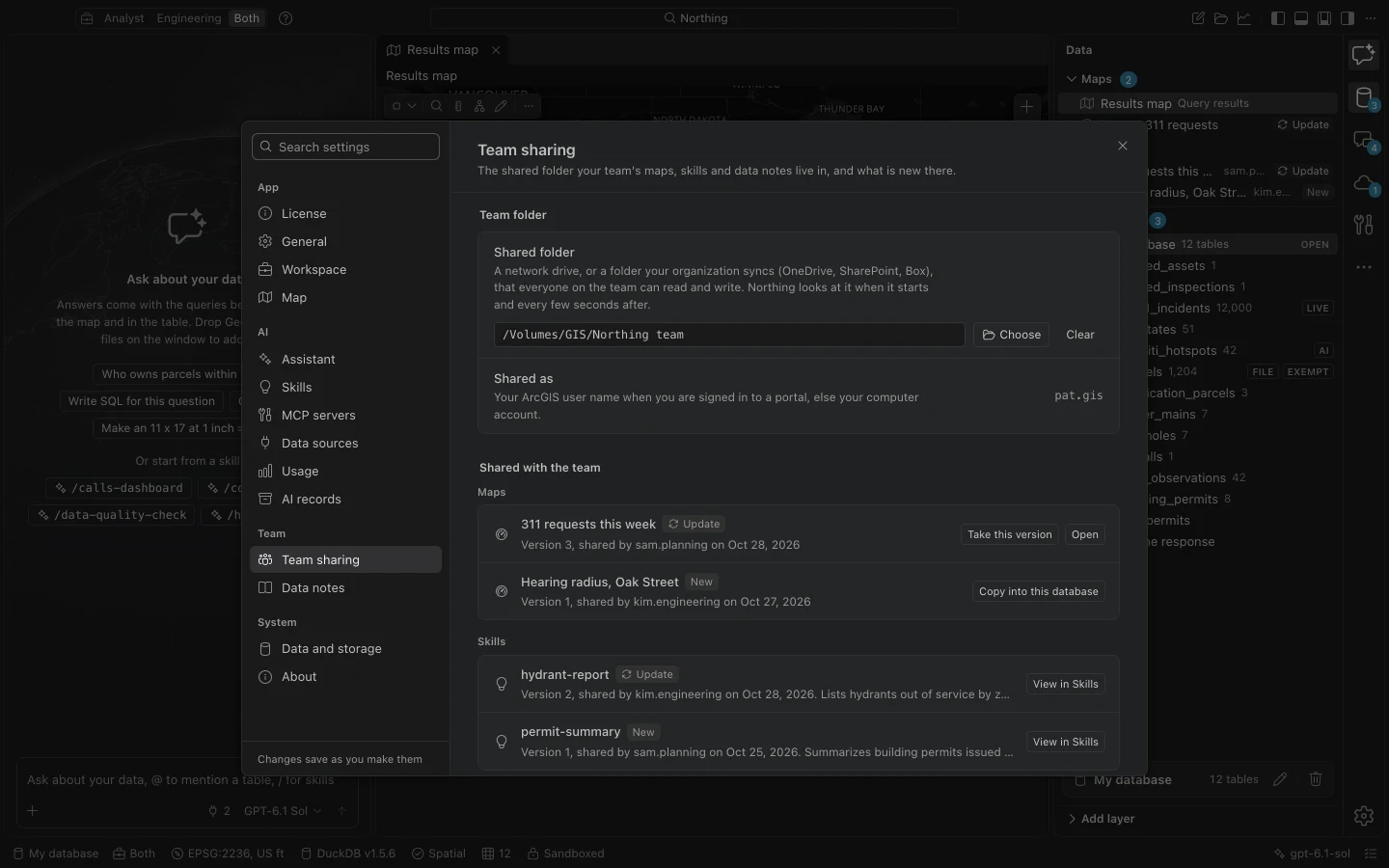Viewport: 1389px width, 868px height.
Task: Click the search magnifier in map toolbar
Action: 437,106
